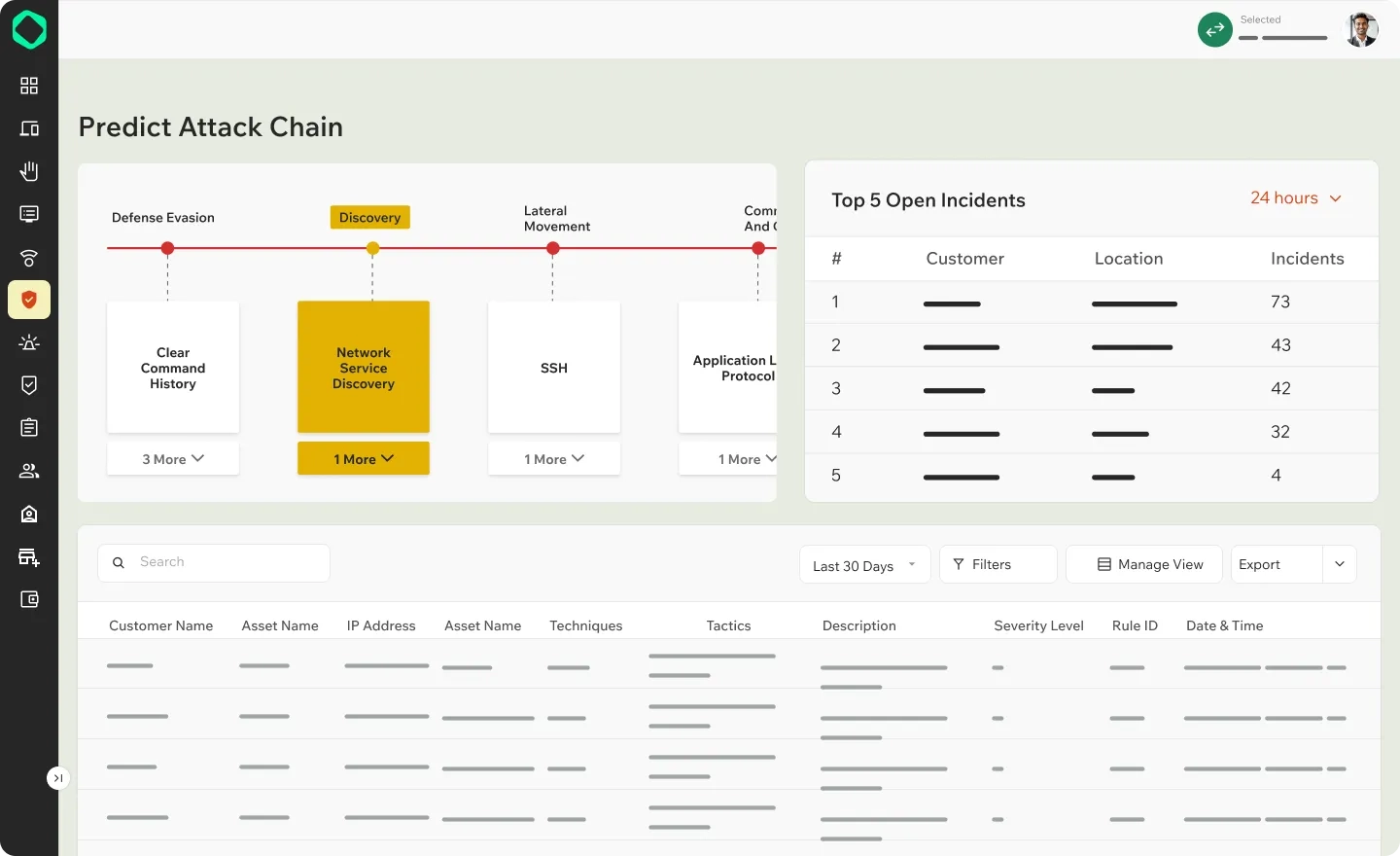Sort by Severity Level column header
1400x856 pixels.
(x=1038, y=626)
